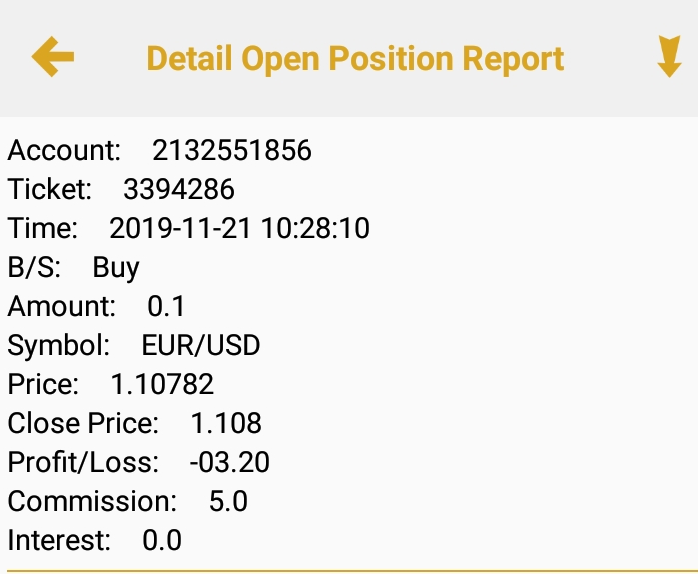Tap the download arrow icon

click(668, 57)
